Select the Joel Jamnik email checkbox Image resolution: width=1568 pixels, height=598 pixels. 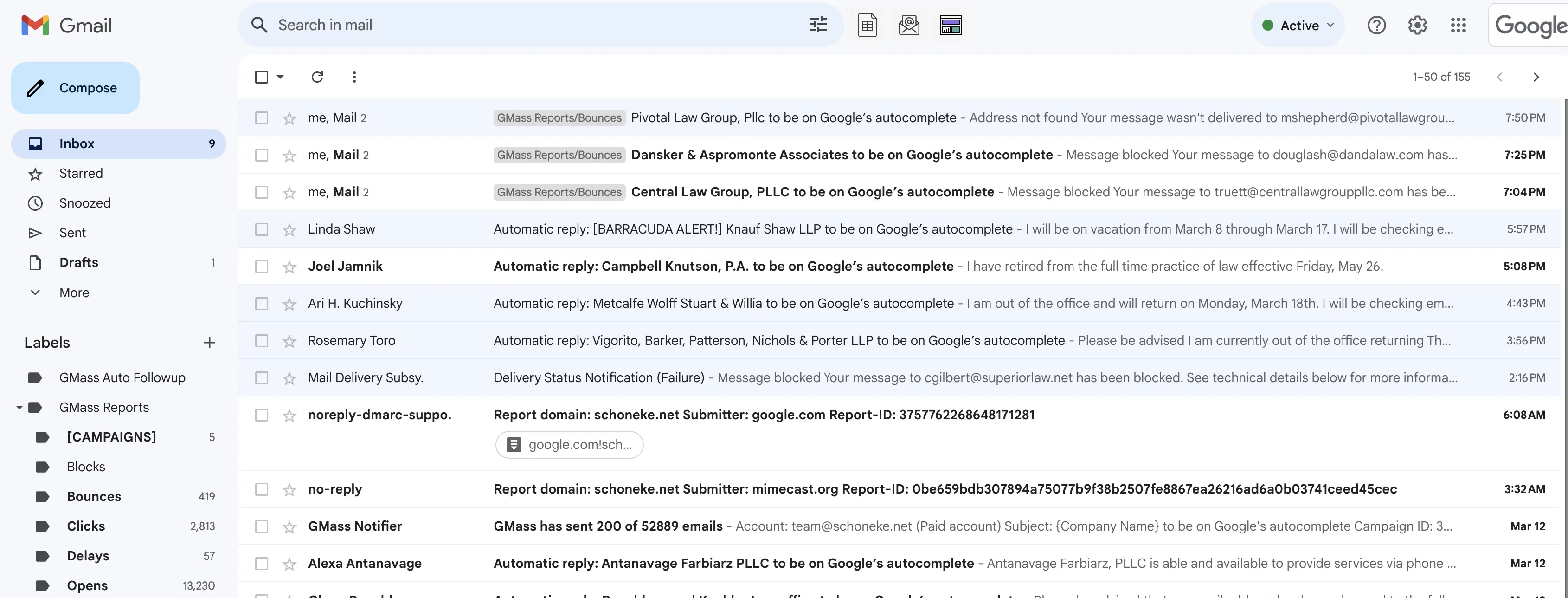click(262, 266)
